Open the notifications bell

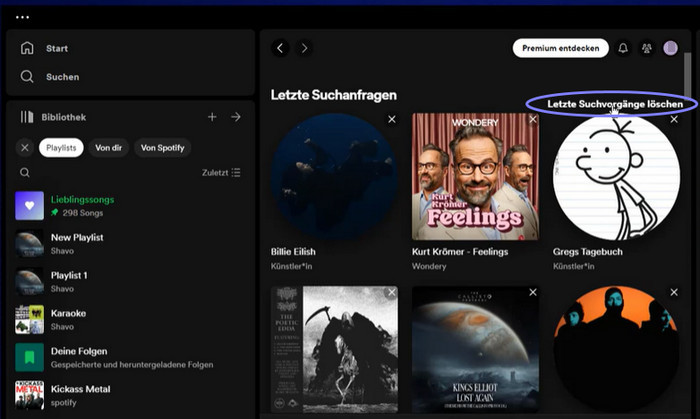click(x=623, y=48)
